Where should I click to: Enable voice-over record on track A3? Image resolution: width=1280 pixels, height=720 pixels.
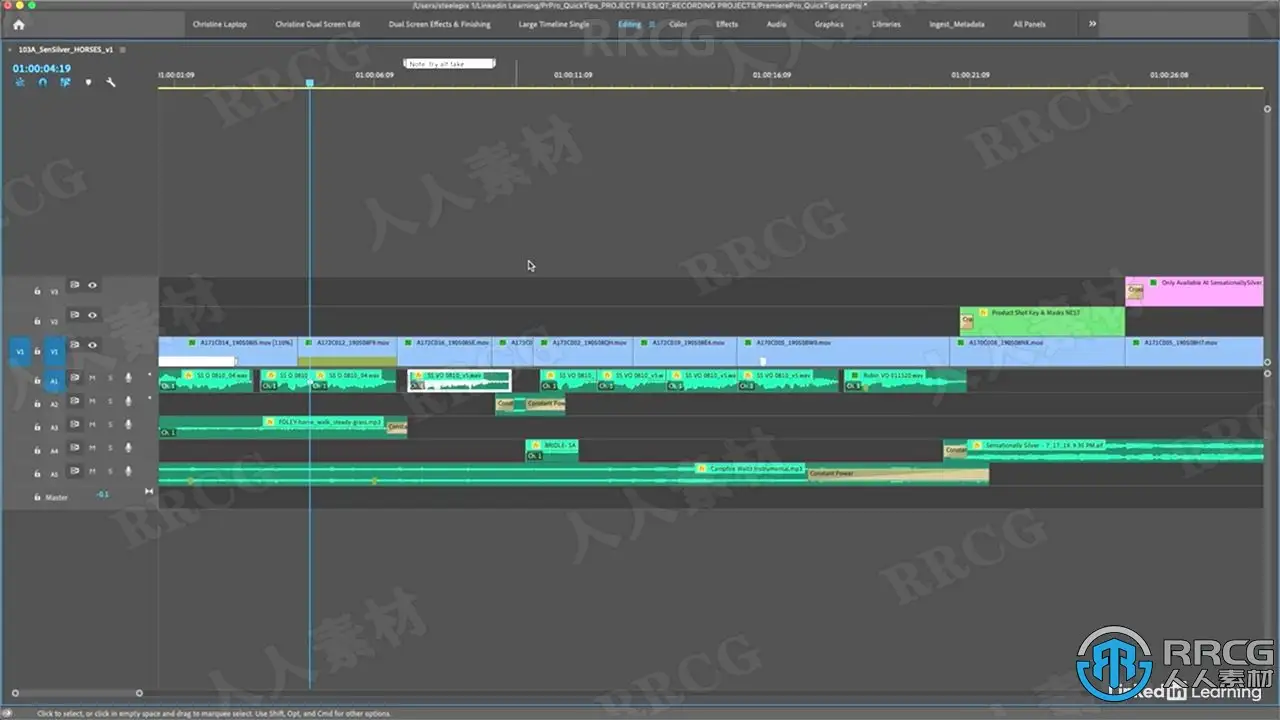click(128, 424)
